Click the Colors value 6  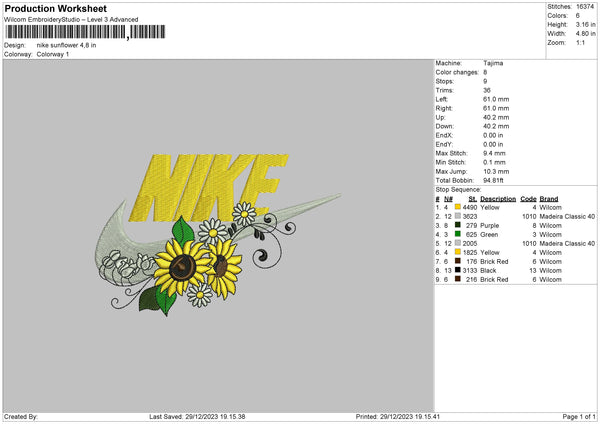click(578, 16)
